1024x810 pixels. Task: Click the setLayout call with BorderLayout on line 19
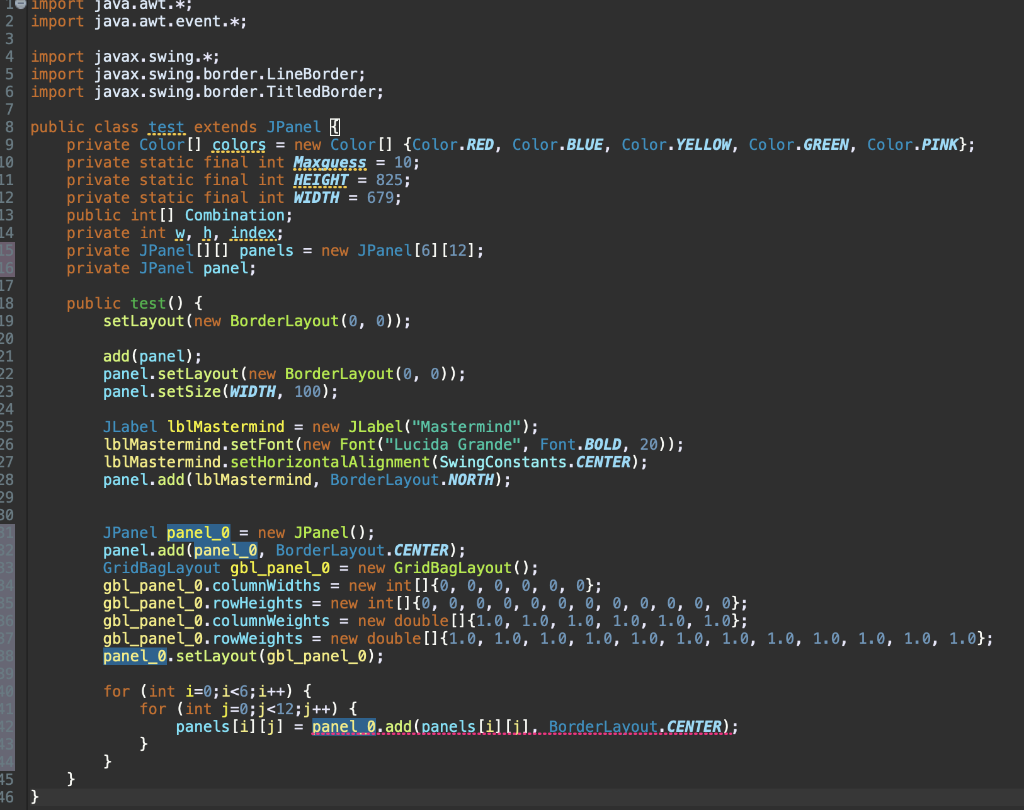(x=143, y=320)
